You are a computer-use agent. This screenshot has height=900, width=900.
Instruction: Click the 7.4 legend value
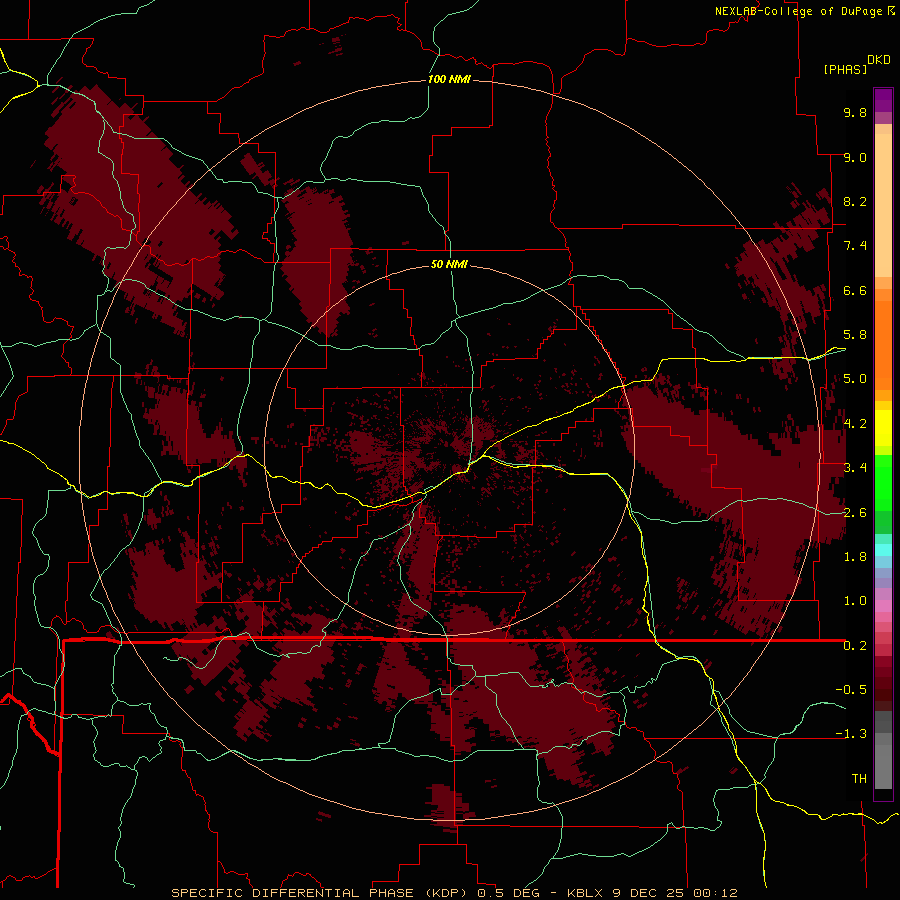pos(855,246)
